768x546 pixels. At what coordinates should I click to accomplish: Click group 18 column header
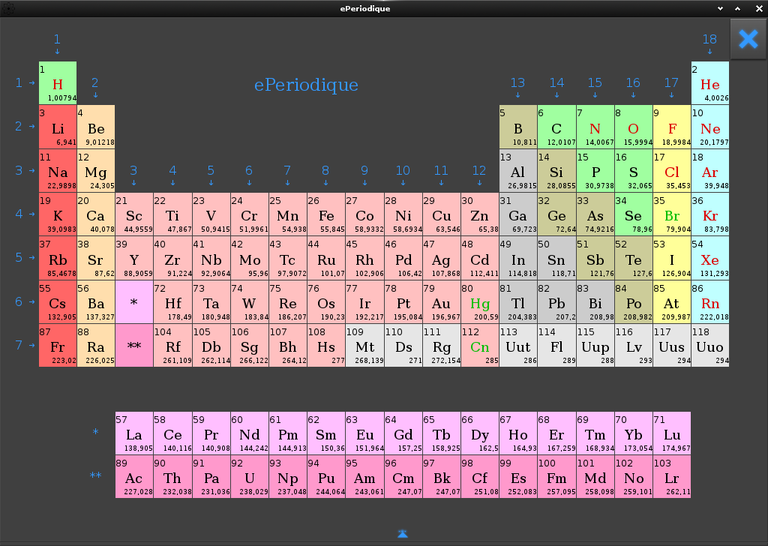pyautogui.click(x=710, y=40)
